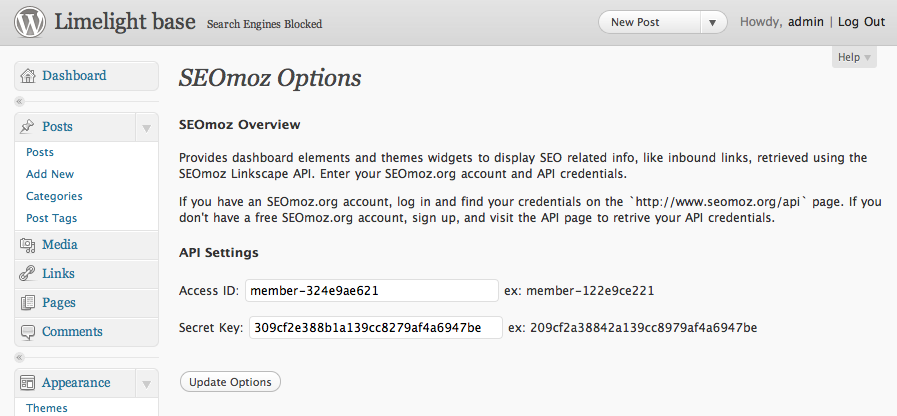The image size is (897, 416).
Task: Click the SEOmoz Options page heading
Action: pyautogui.click(x=270, y=78)
